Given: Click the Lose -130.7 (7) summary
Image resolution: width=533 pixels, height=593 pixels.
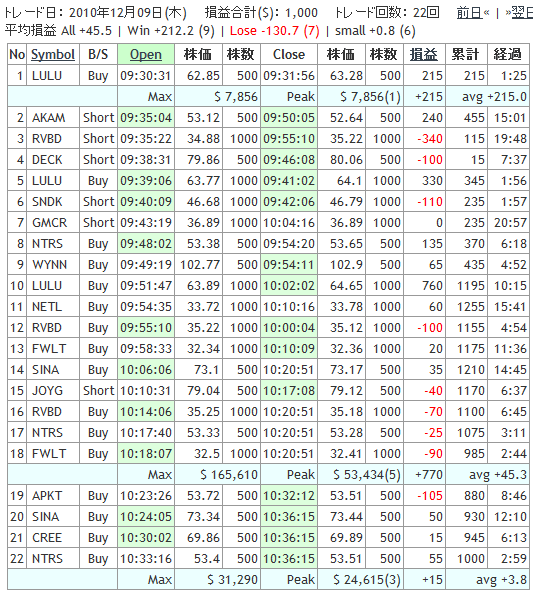Looking at the screenshot, I should [275, 31].
